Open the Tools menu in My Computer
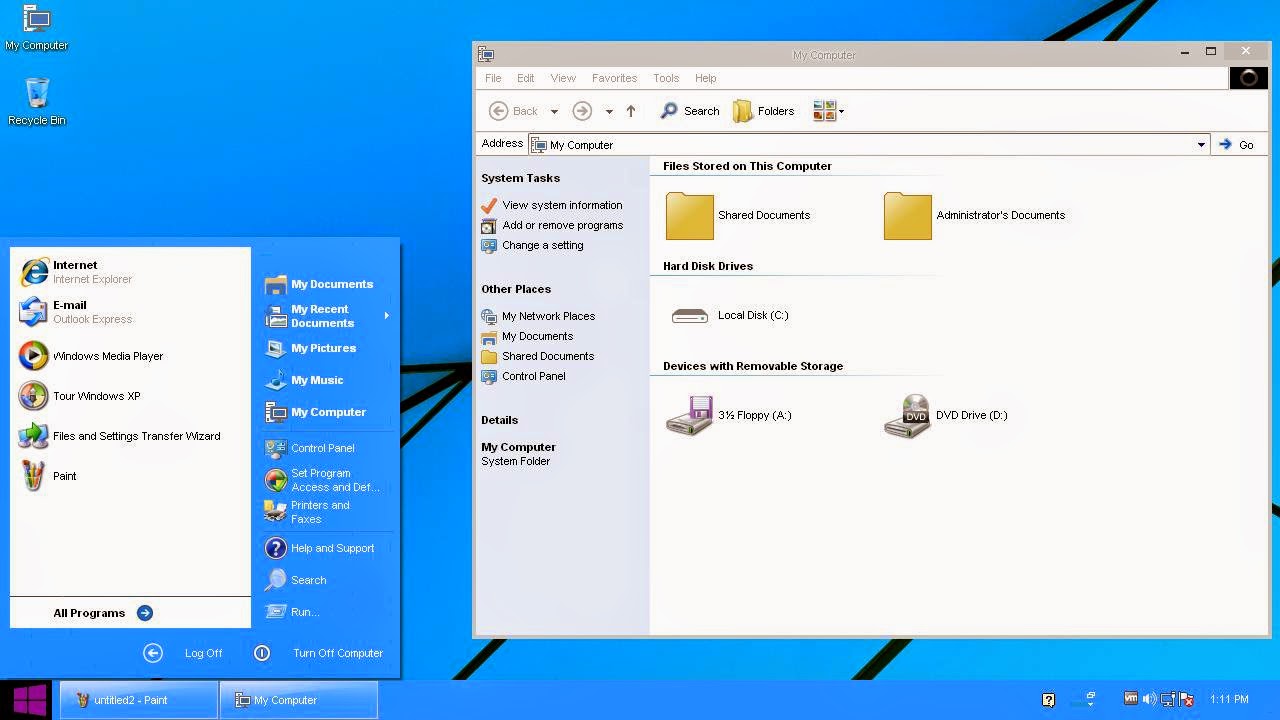Screen dimensions: 1280x720 click(666, 78)
